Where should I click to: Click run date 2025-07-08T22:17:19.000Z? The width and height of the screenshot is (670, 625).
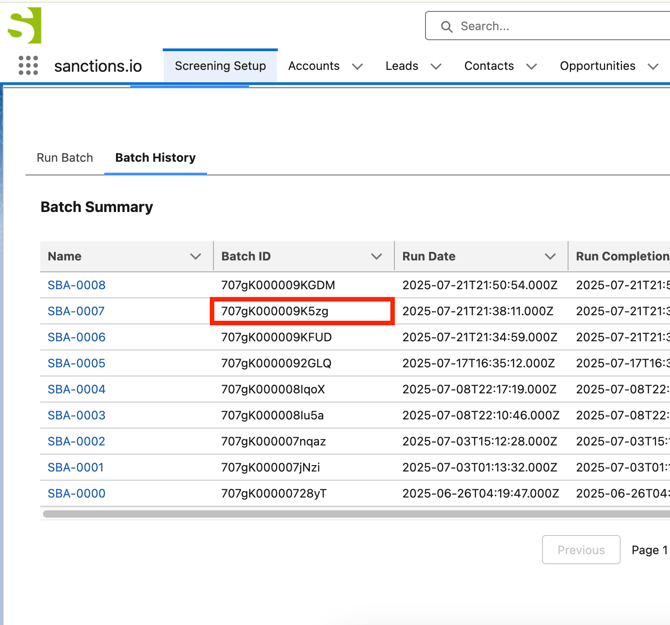[x=479, y=389]
